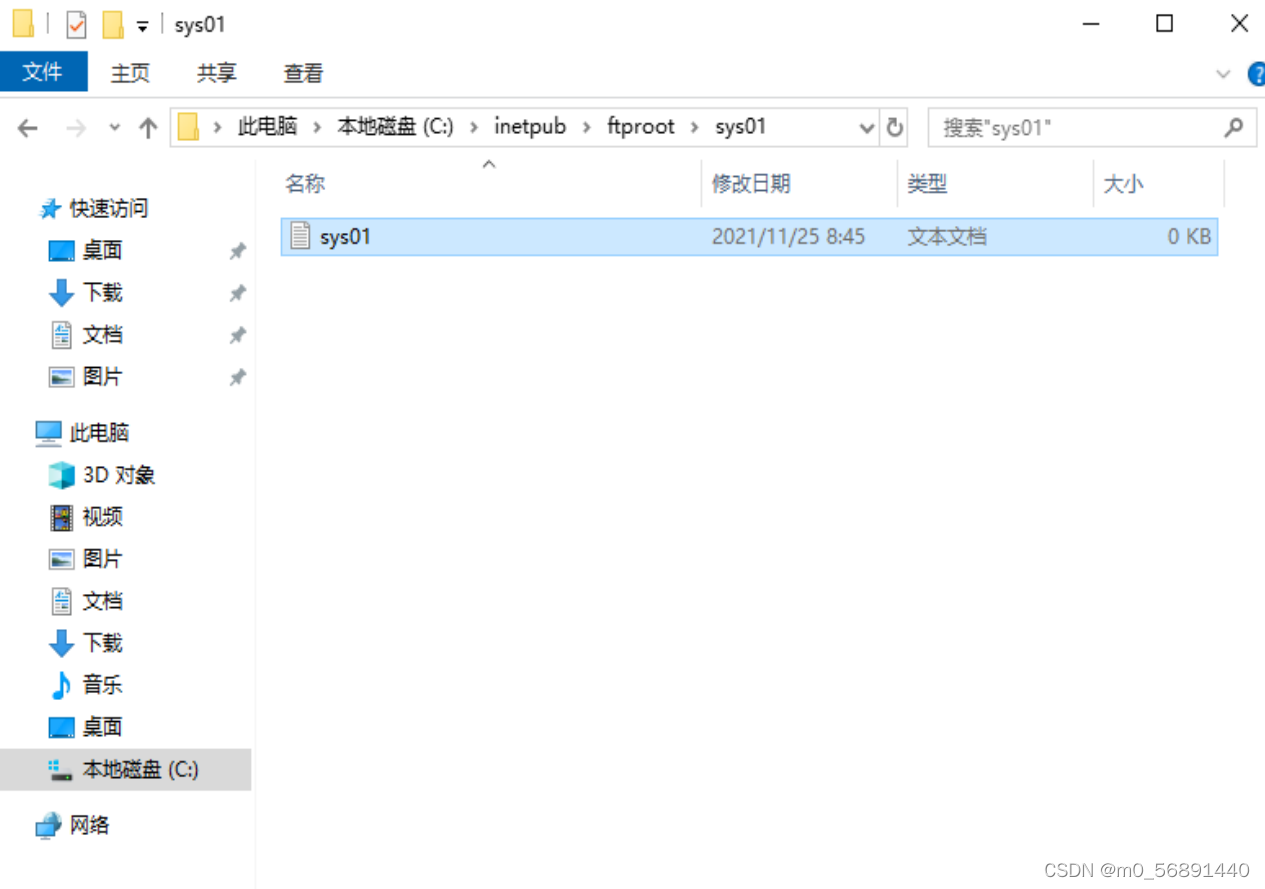Maximize the sys01 window

(1165, 24)
